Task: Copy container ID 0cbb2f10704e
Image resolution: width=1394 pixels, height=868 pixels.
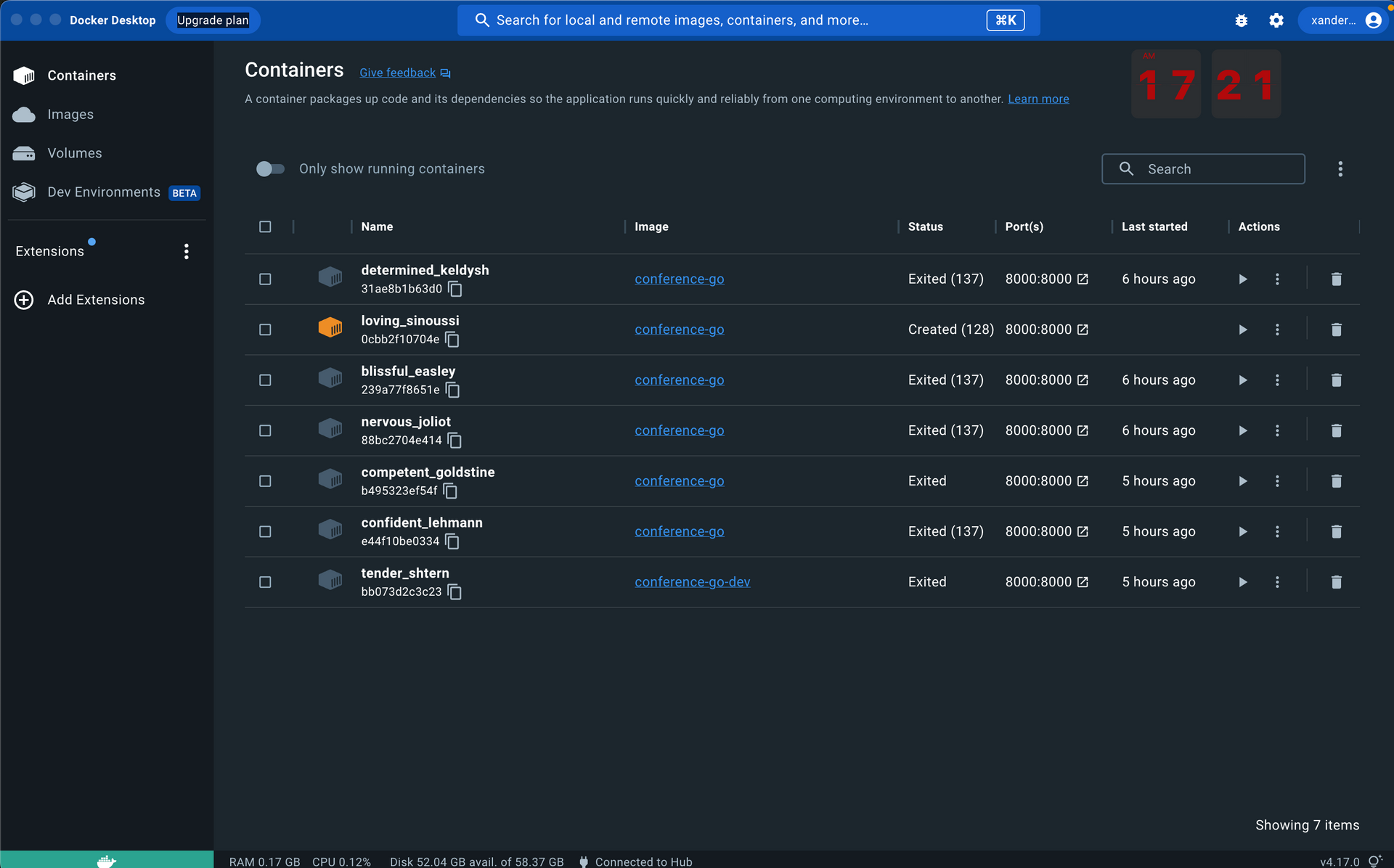Action: coord(452,340)
